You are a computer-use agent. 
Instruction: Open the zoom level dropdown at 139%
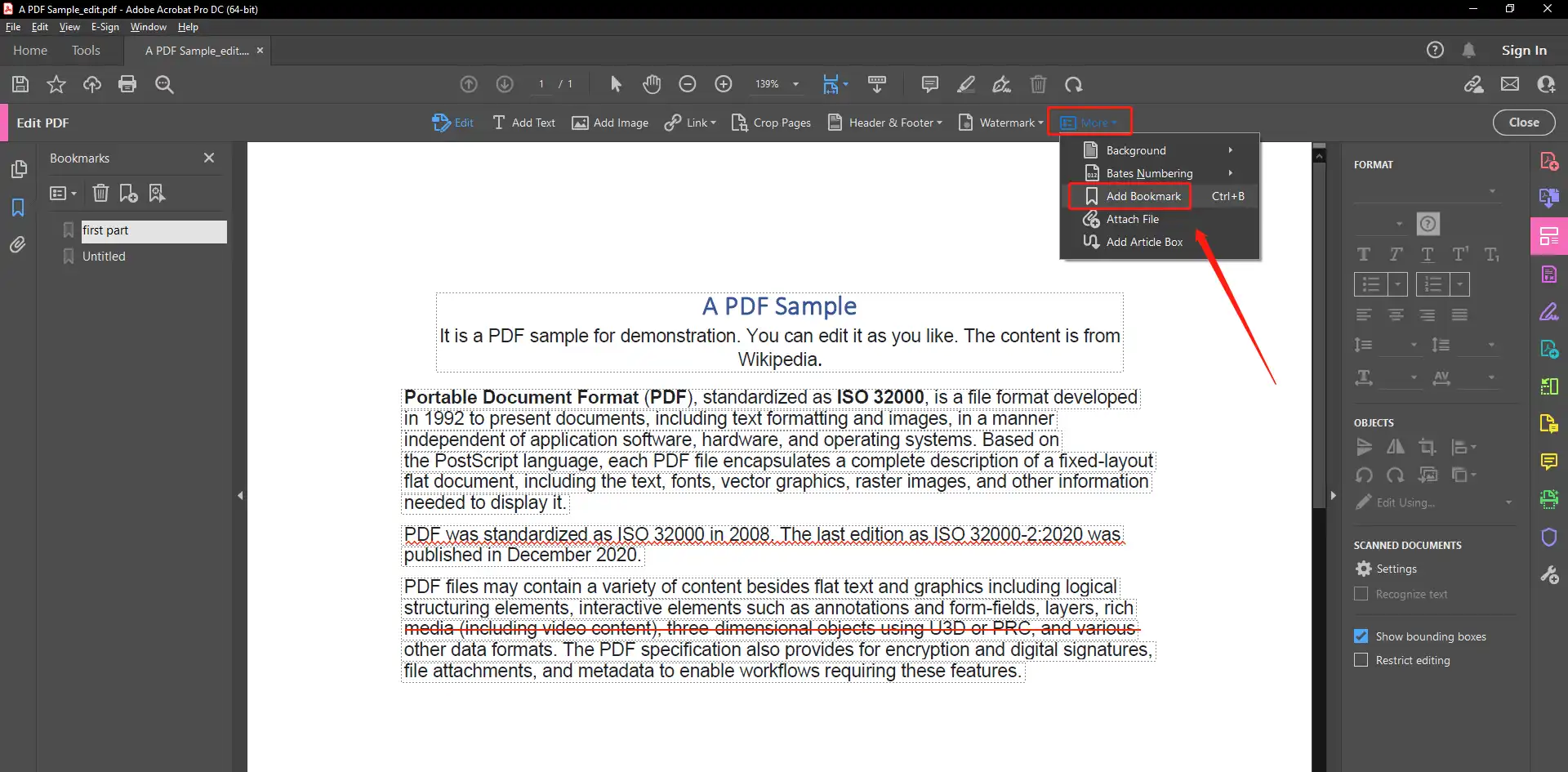click(795, 84)
